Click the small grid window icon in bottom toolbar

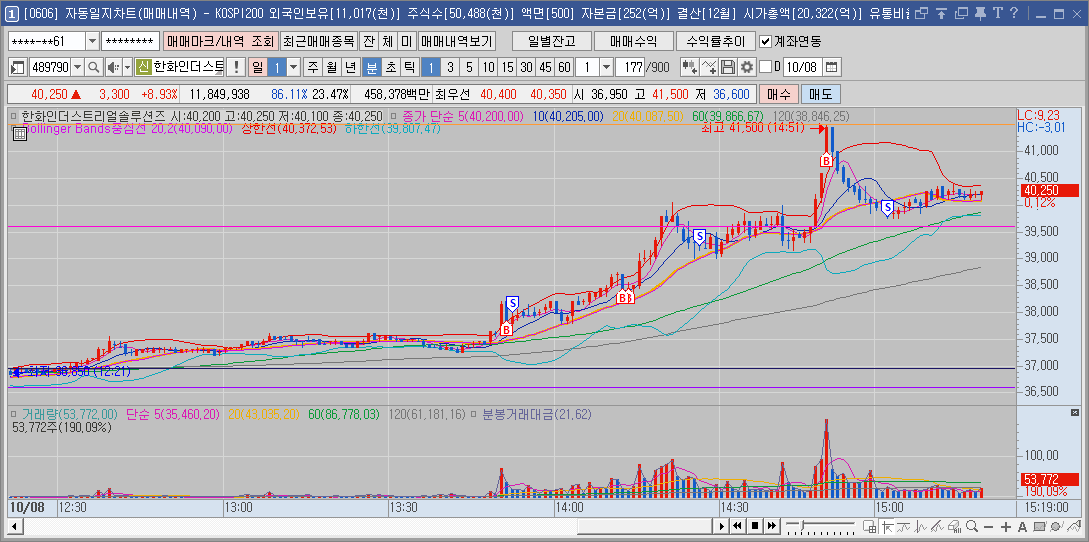point(870,526)
